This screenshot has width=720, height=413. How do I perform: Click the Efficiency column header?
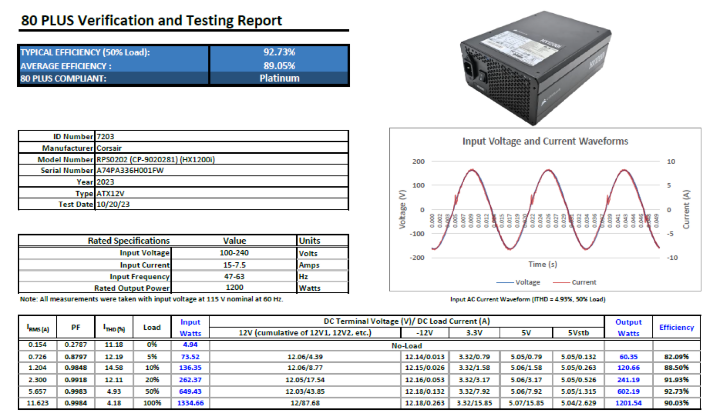coord(671,327)
